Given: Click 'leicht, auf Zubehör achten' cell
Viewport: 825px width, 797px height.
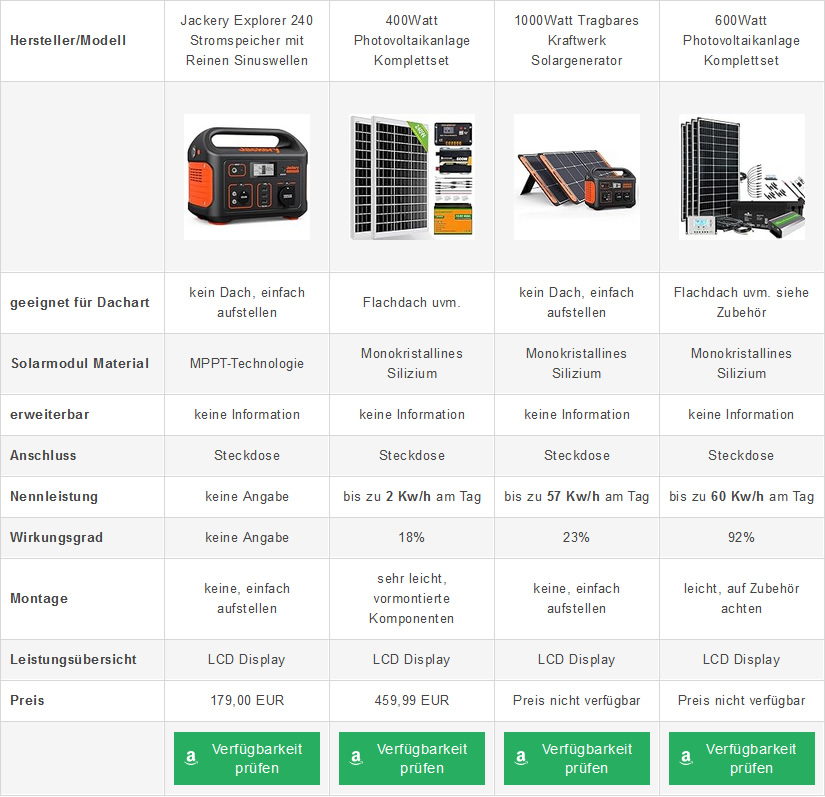Looking at the screenshot, I should (x=741, y=599).
